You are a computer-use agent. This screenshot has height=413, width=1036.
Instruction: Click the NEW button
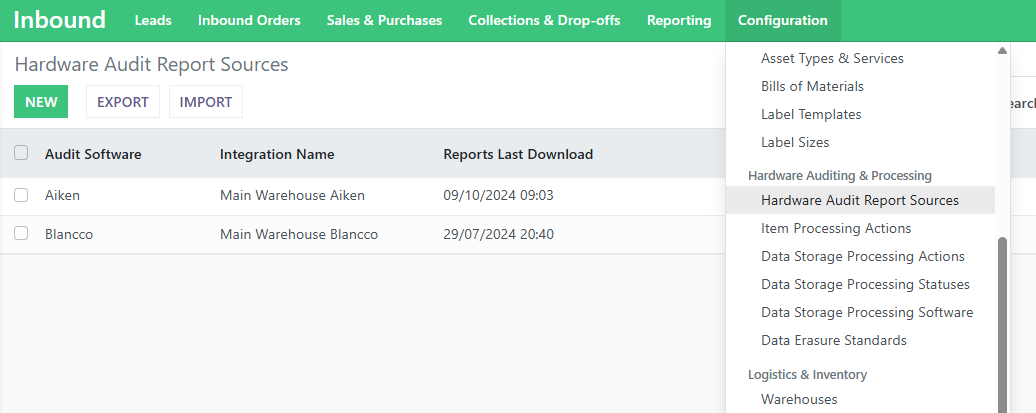pyautogui.click(x=41, y=102)
